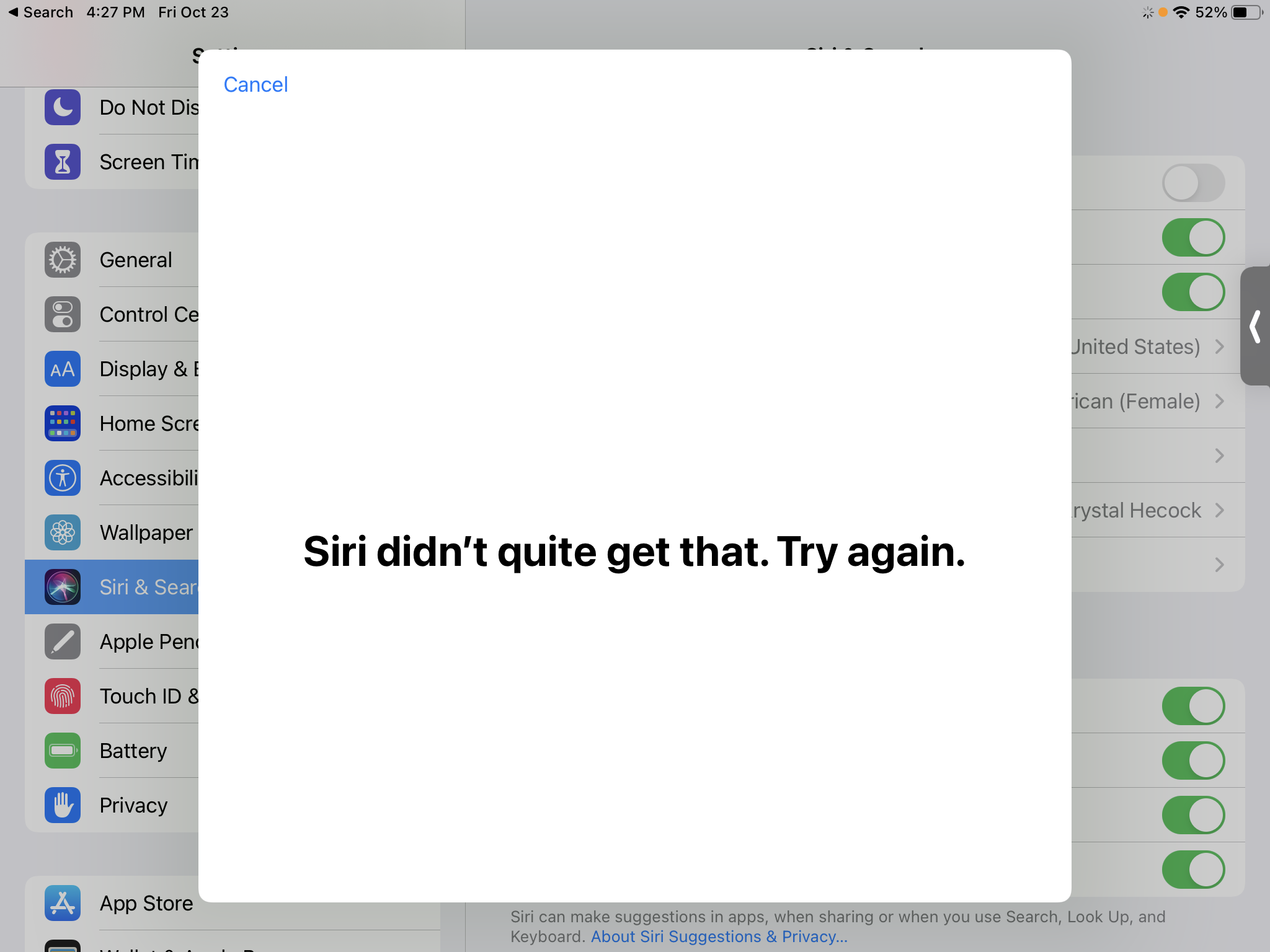Viewport: 1270px width, 952px height.
Task: Select the General settings gear icon
Action: (62, 260)
